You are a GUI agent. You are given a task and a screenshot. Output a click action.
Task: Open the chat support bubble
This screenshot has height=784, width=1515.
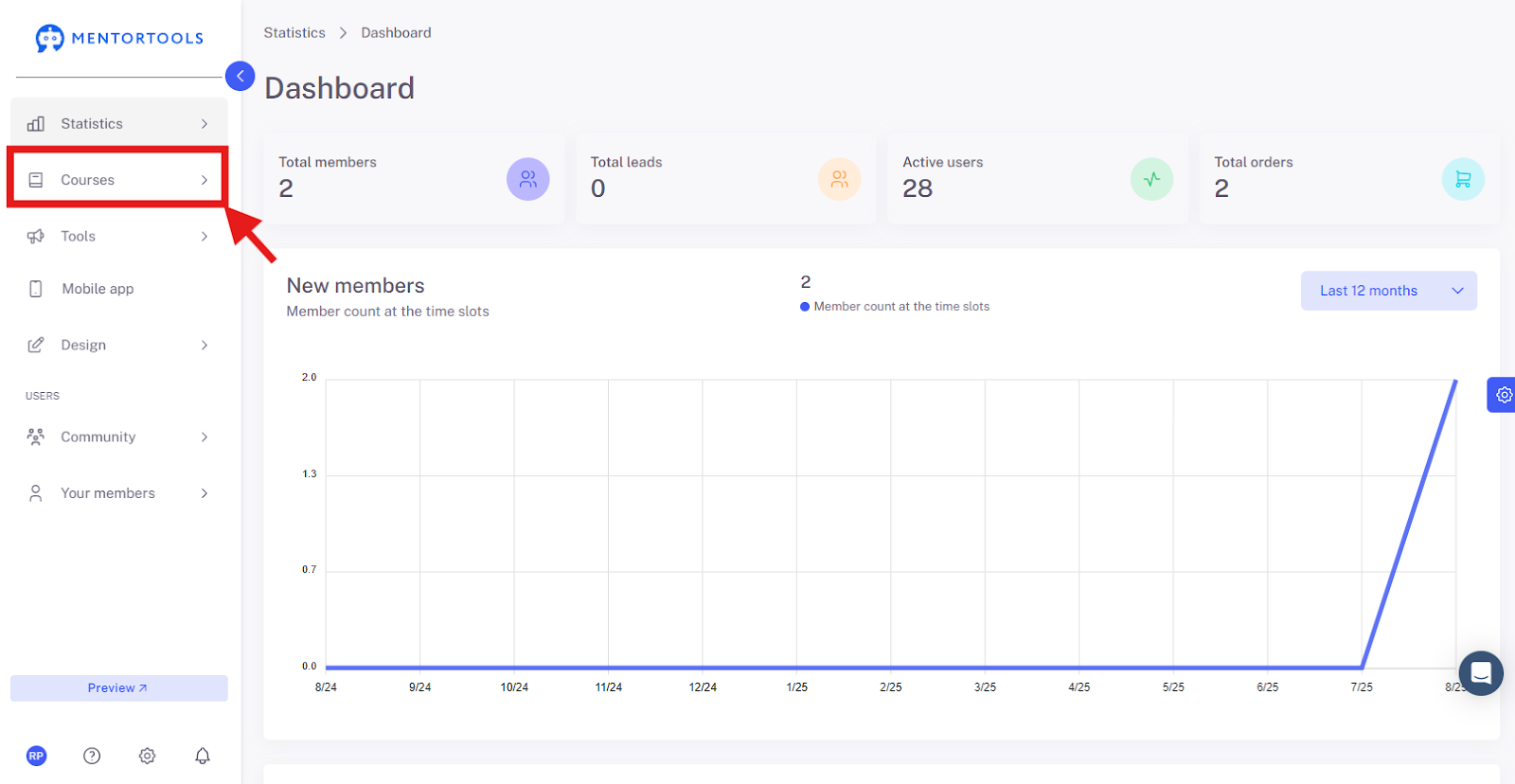pos(1481,673)
